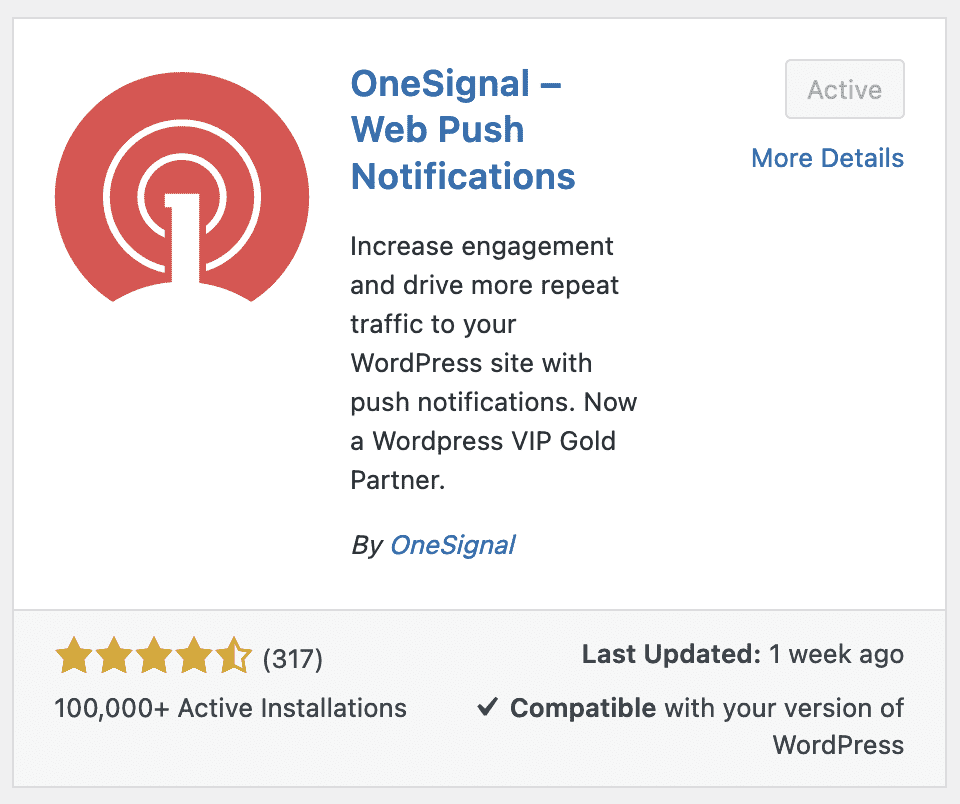This screenshot has height=804, width=960.
Task: Click the 100,000+ Active Installations text
Action: pyautogui.click(x=230, y=709)
